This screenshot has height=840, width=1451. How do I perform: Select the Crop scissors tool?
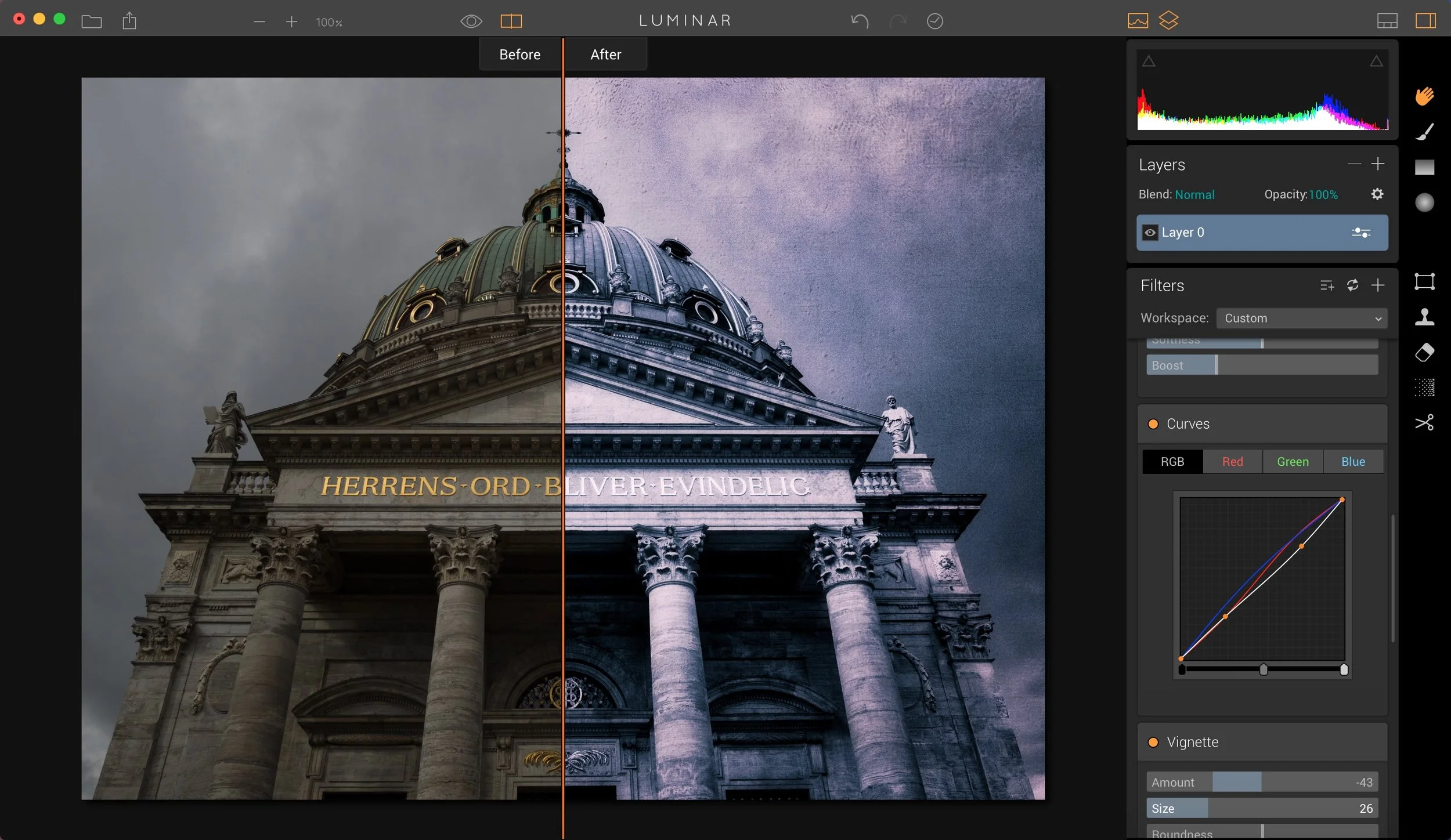coord(1424,422)
